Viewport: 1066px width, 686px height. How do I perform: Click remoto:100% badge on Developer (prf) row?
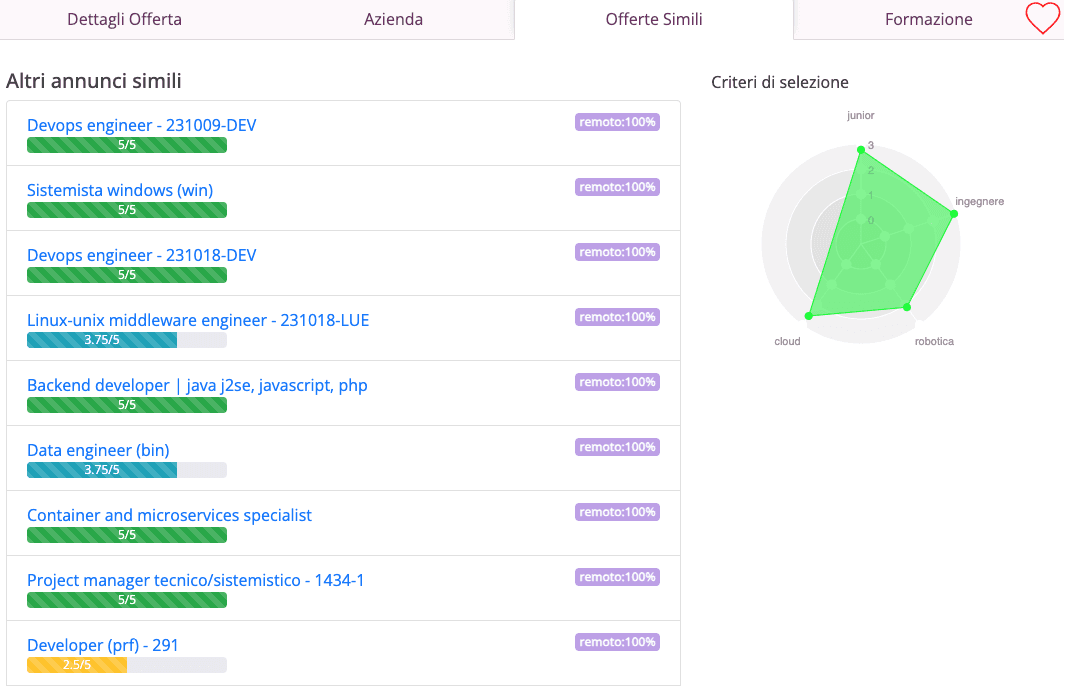point(617,642)
